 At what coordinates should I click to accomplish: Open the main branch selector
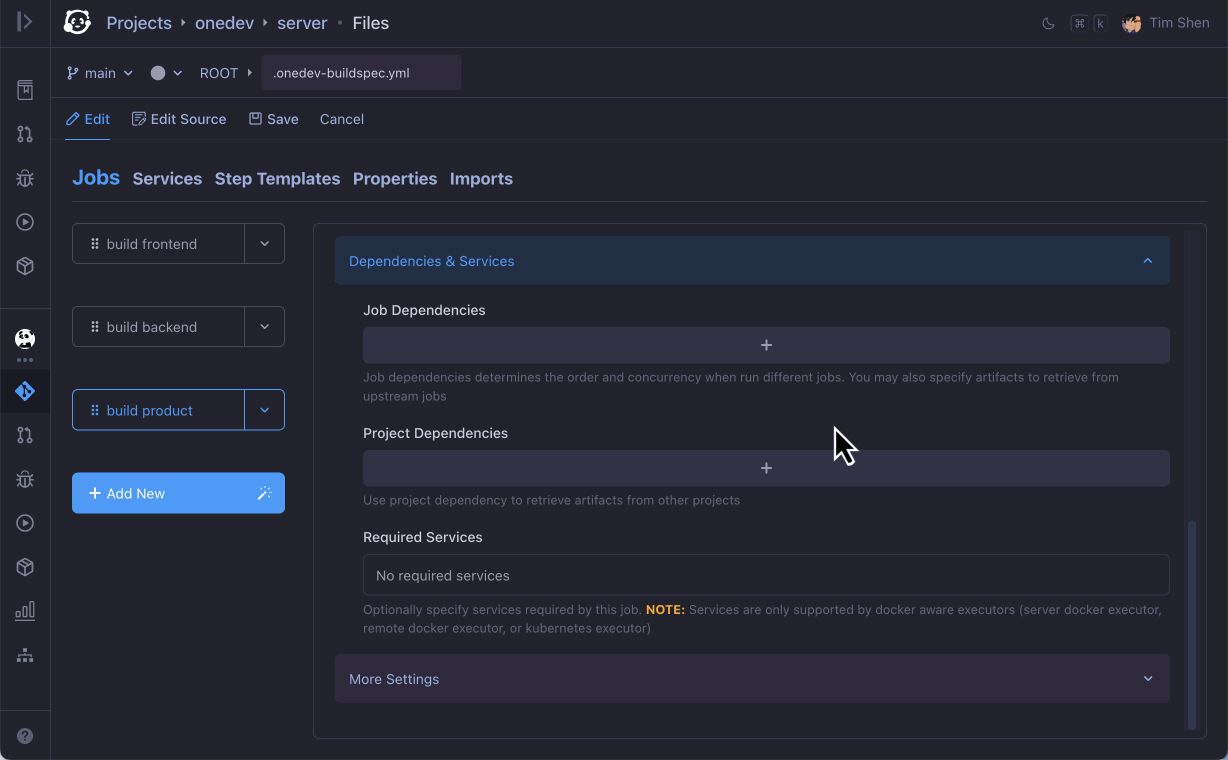[x=99, y=72]
